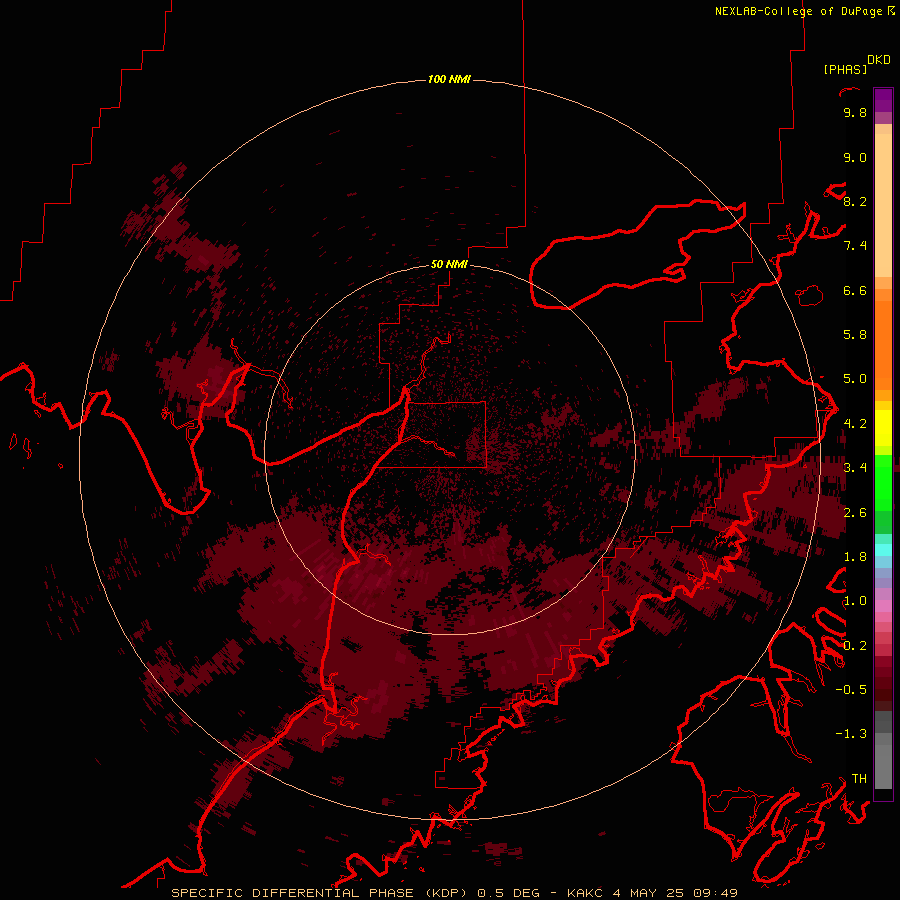The height and width of the screenshot is (900, 900).
Task: Click the 1.8 scale label
Action: pos(855,556)
